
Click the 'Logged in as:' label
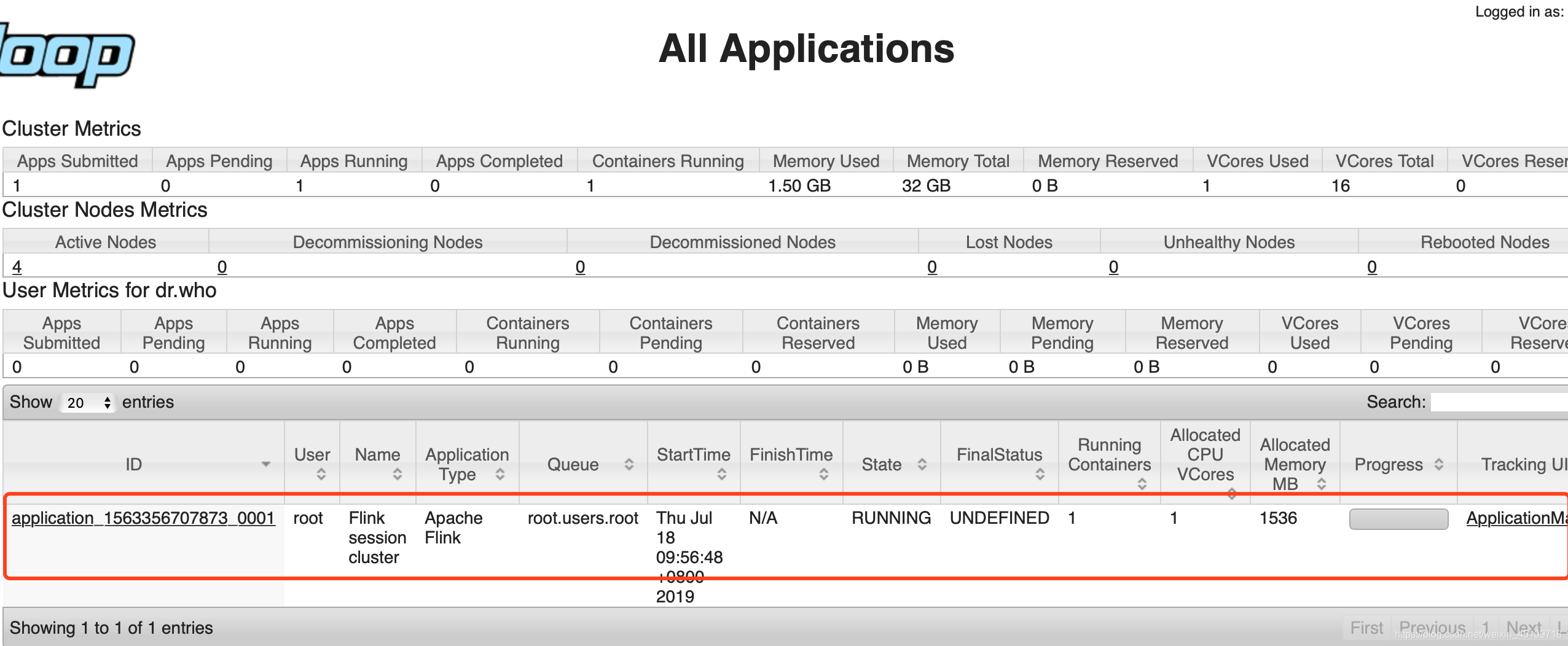pyautogui.click(x=1519, y=12)
